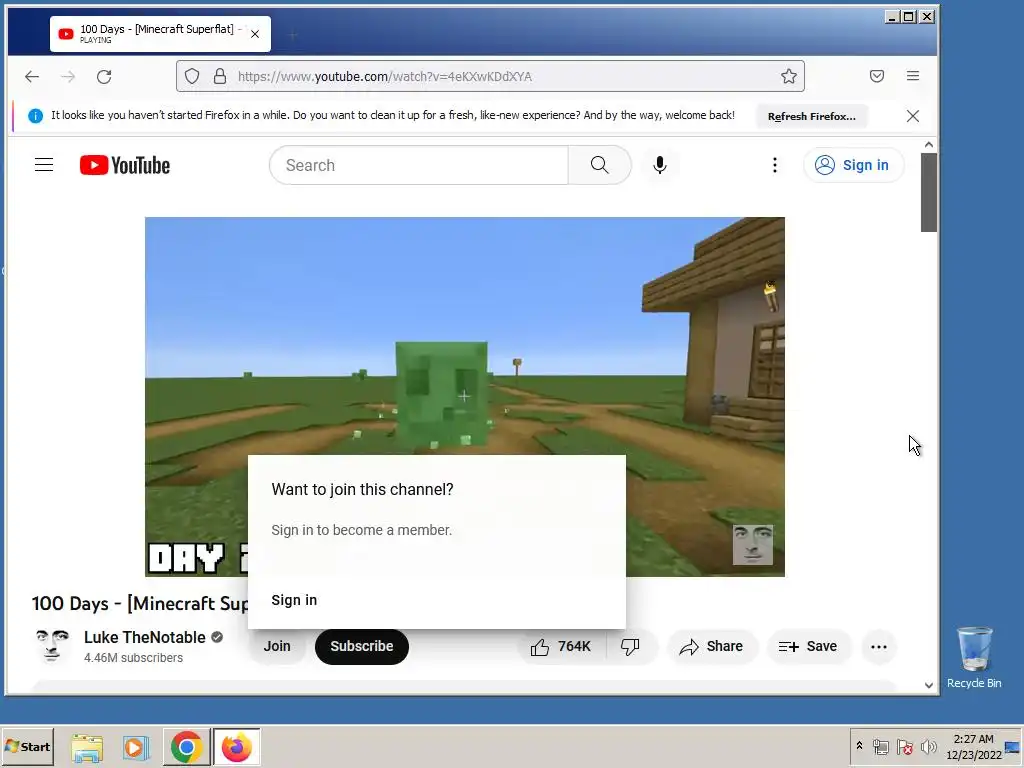This screenshot has width=1024, height=768.
Task: Open more actions three-dot menu by Save
Action: click(x=879, y=647)
